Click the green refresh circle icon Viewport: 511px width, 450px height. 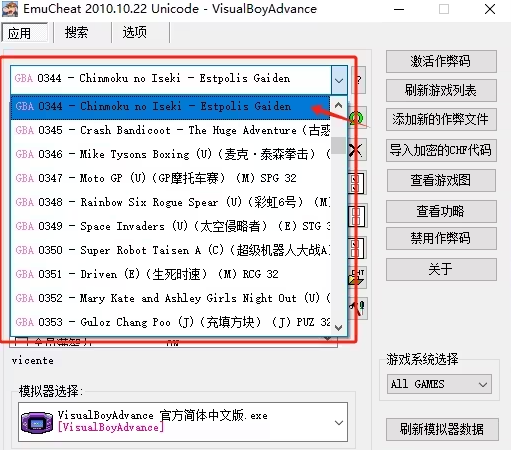[356, 118]
